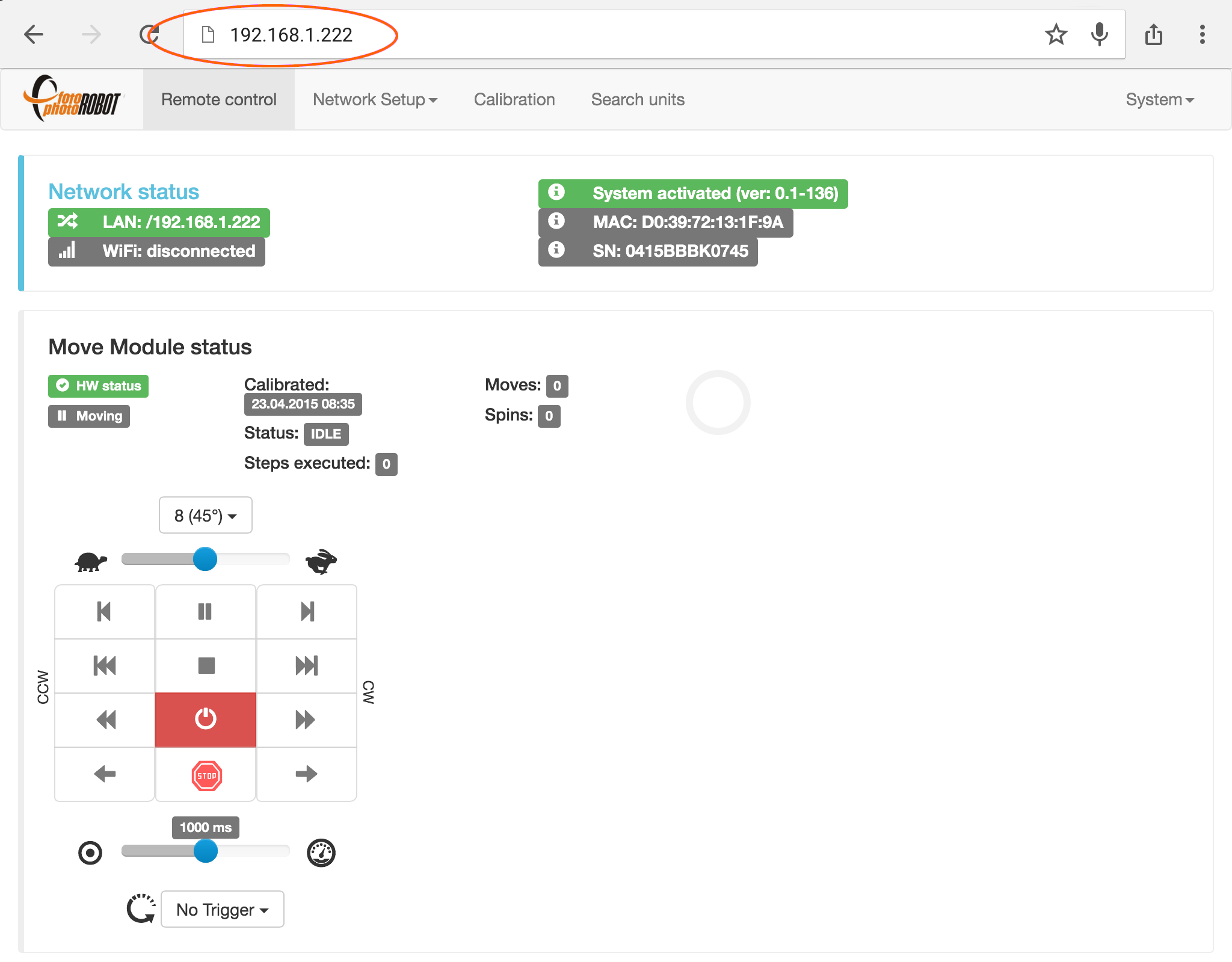The width and height of the screenshot is (1232, 962).
Task: Click the speed slider handle
Action: coord(205,559)
